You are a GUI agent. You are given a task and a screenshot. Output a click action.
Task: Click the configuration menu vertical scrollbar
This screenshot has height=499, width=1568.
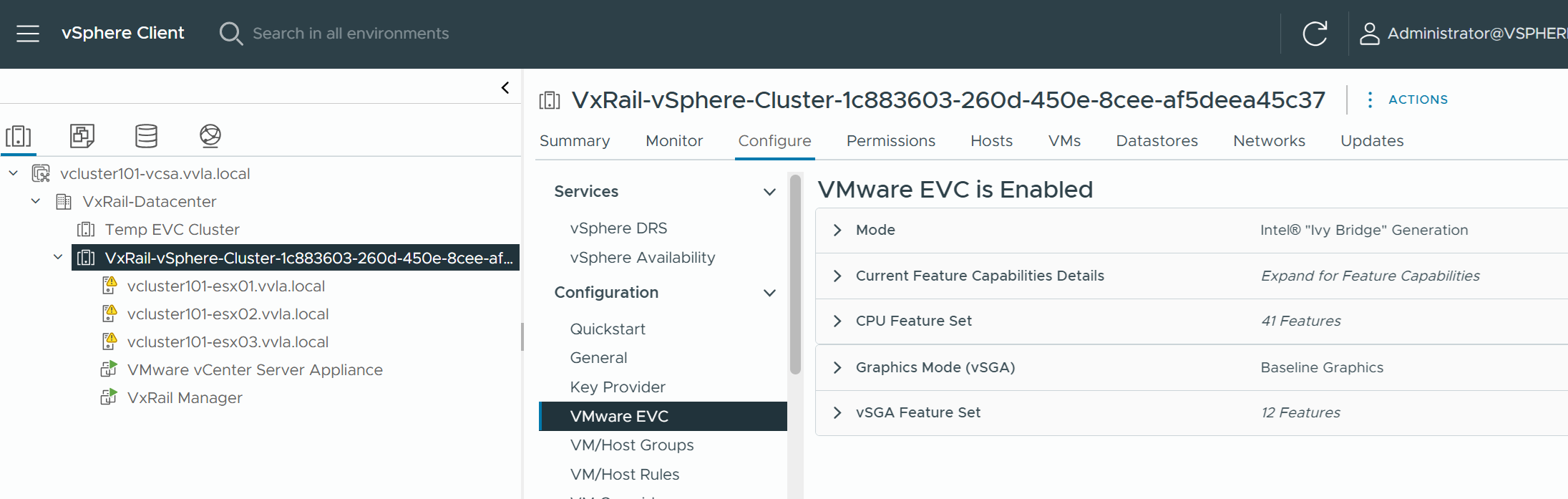coord(795,275)
